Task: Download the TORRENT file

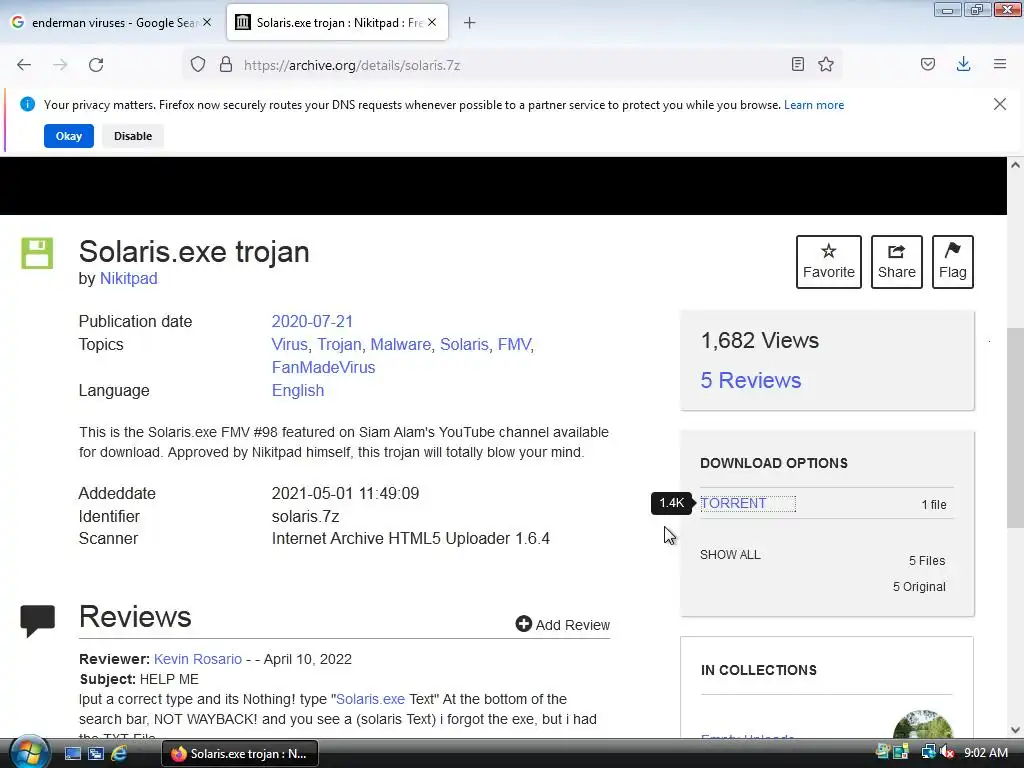Action: tap(733, 504)
